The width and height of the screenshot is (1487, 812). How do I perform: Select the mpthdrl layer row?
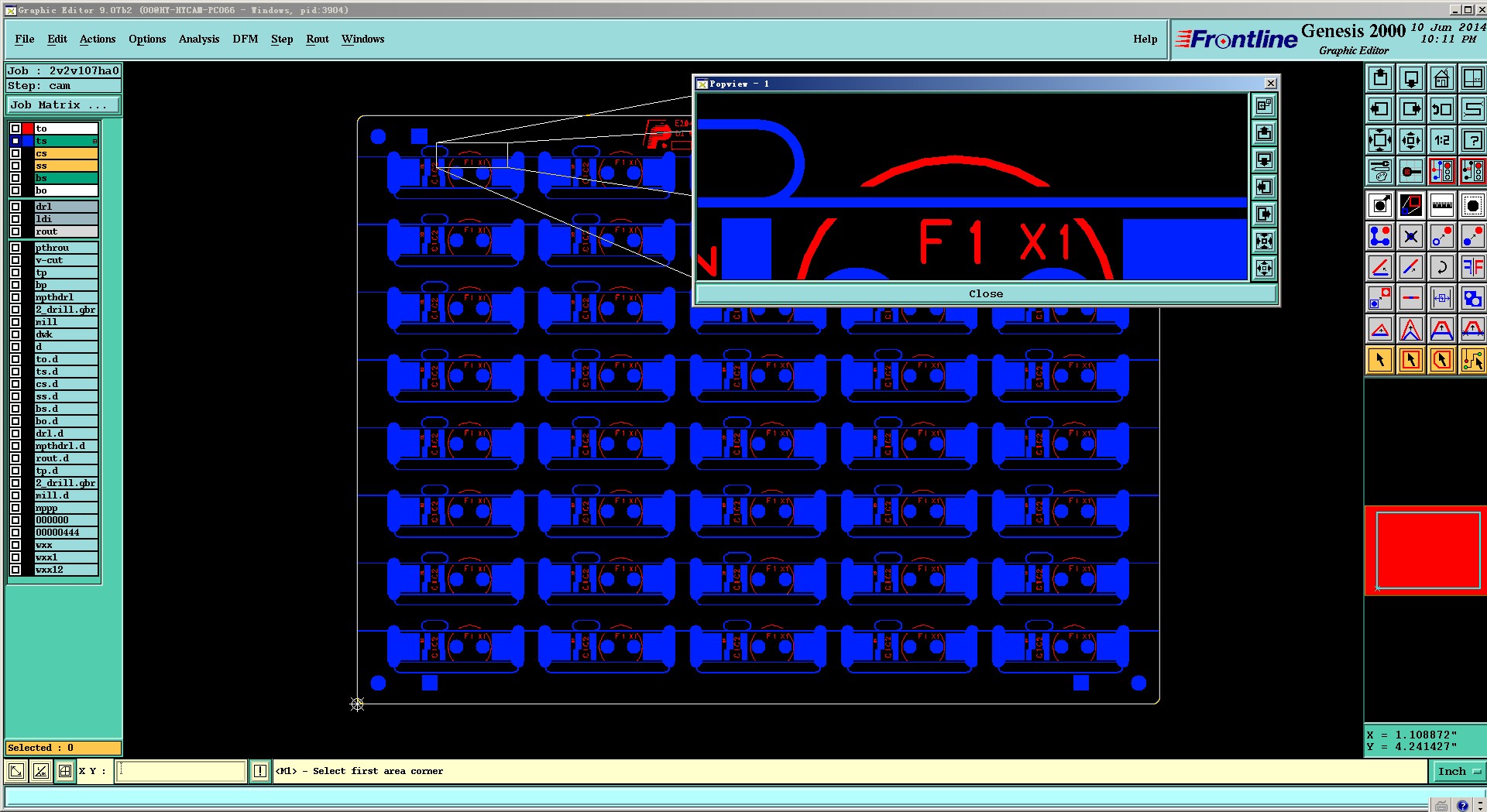point(67,297)
